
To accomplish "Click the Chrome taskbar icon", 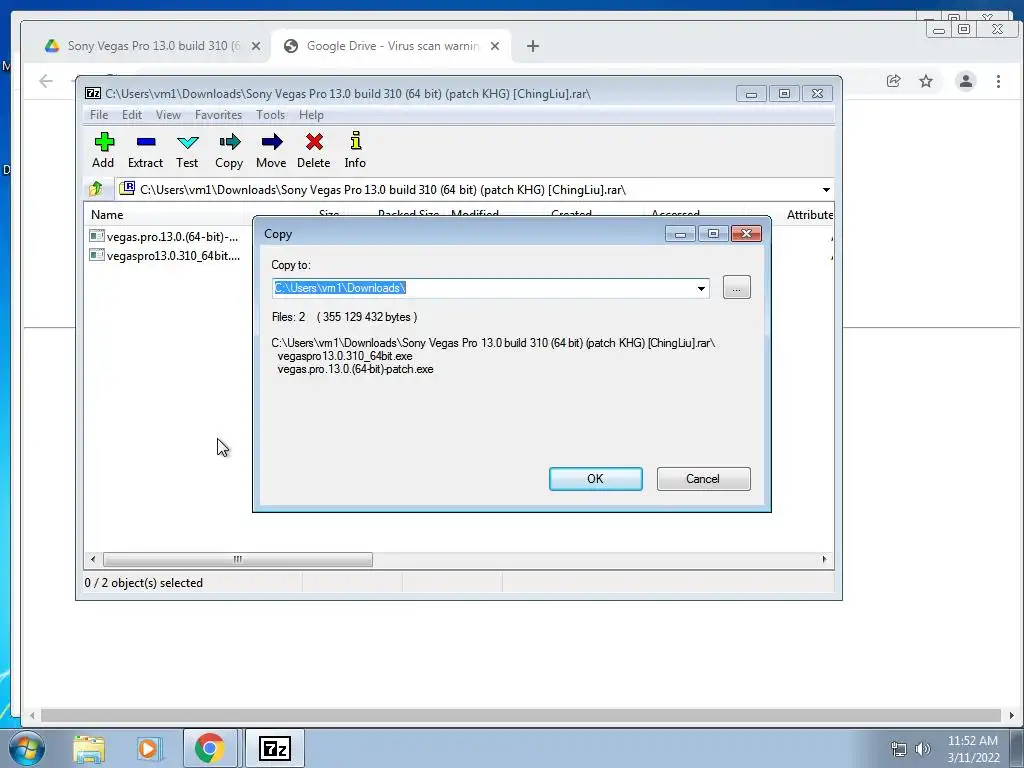I will point(210,748).
